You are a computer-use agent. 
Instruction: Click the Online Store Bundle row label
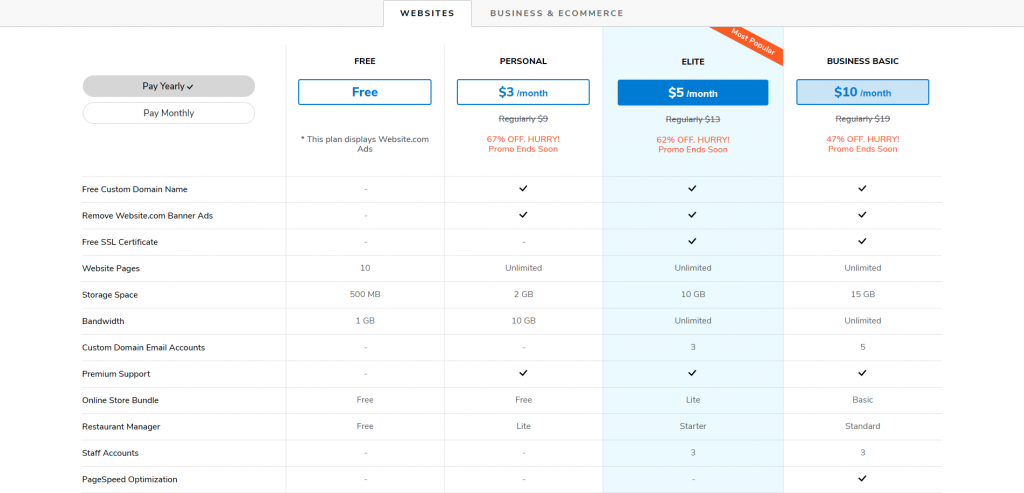pyautogui.click(x=121, y=400)
